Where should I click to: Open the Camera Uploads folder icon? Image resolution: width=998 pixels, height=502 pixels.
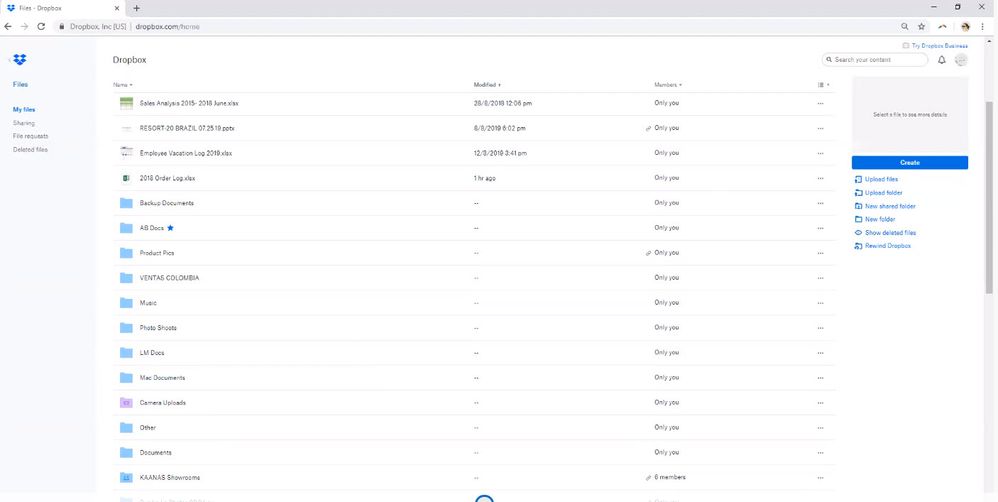126,403
